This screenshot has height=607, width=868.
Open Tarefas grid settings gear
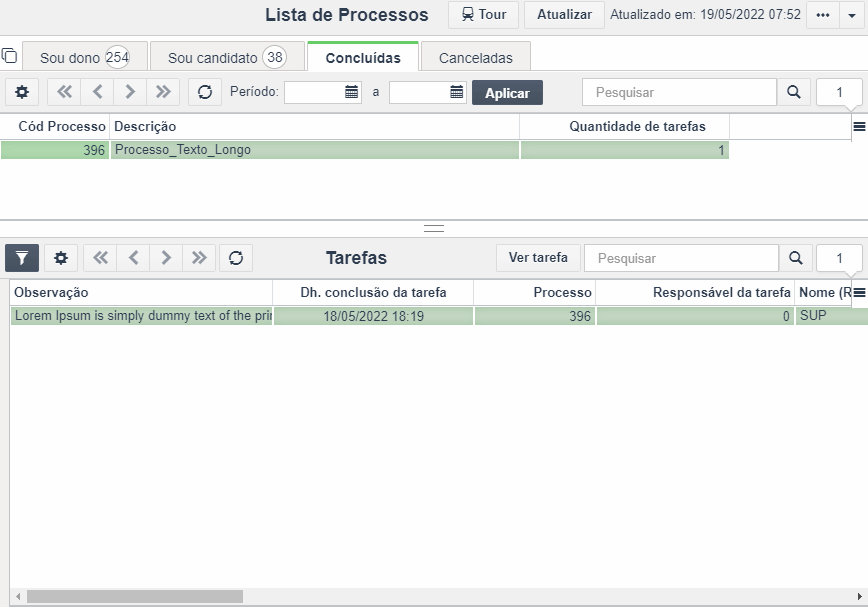61,258
